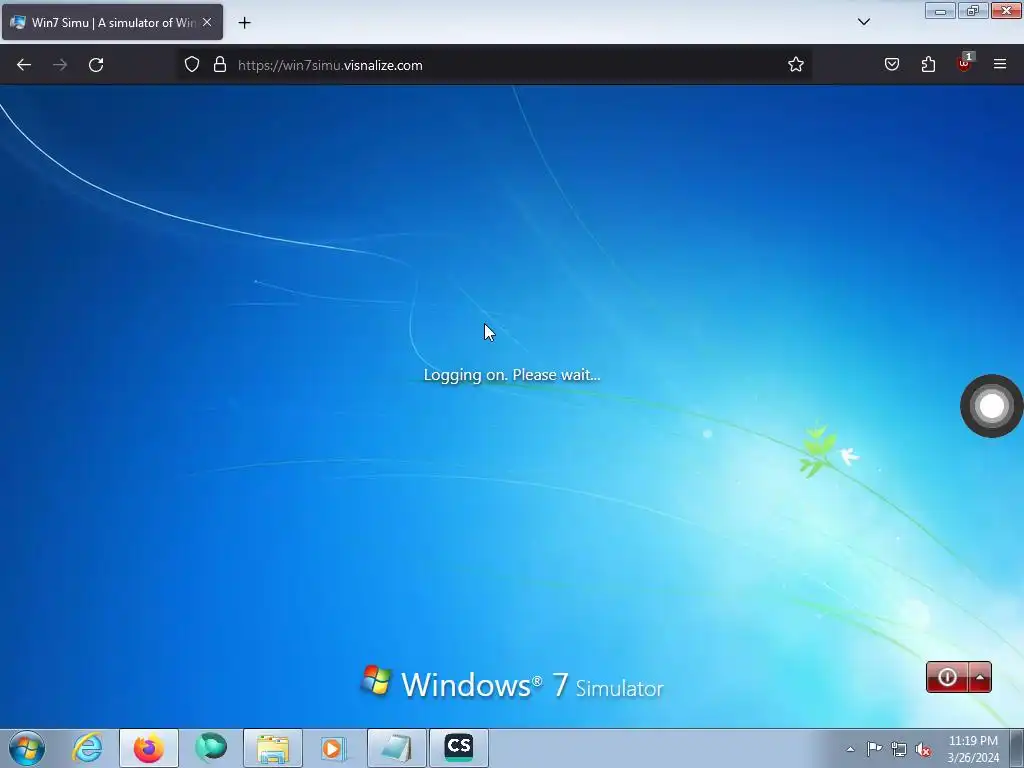Click the muted volume tray icon

(923, 749)
